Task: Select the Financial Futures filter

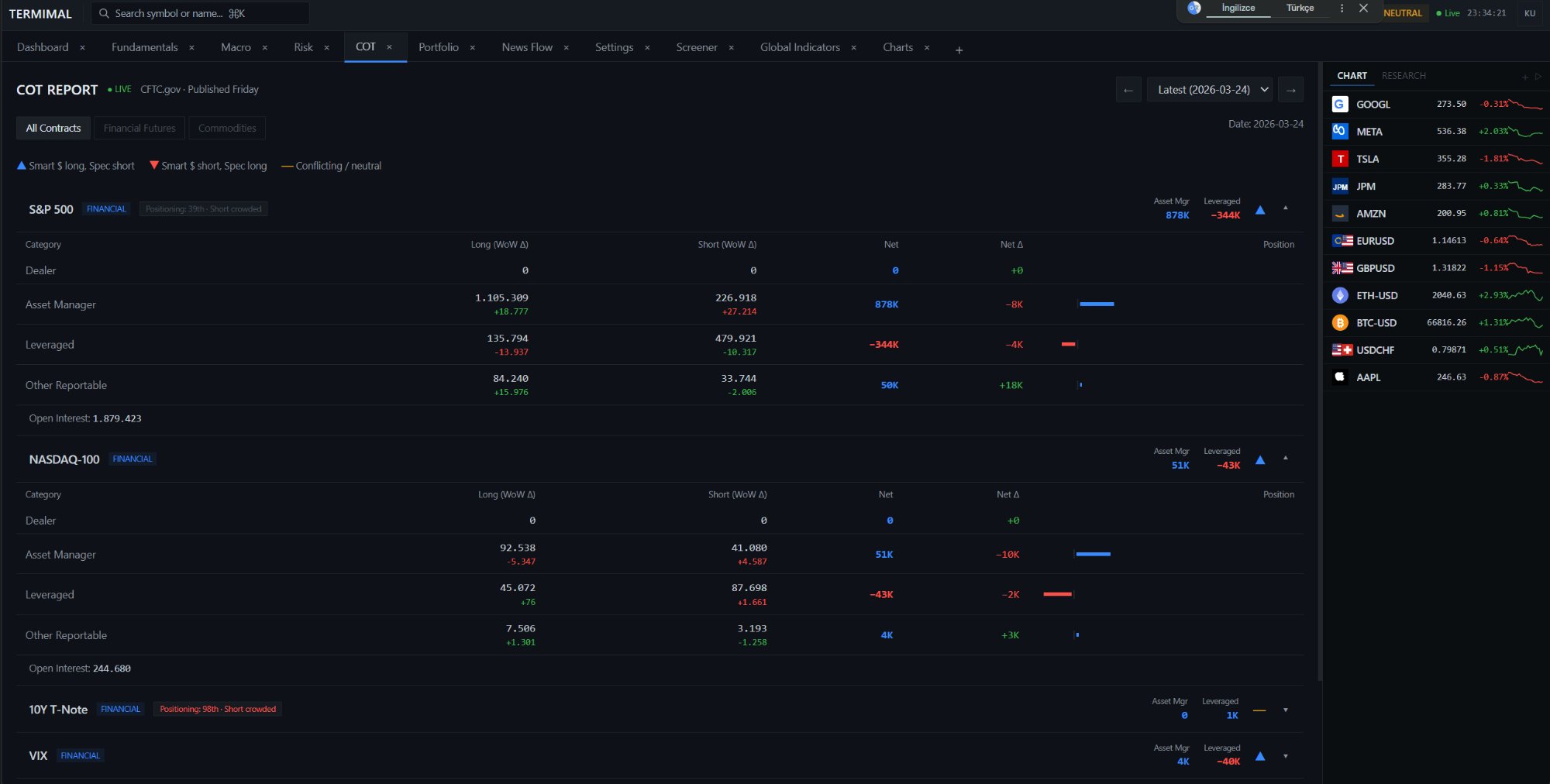Action: click(139, 128)
